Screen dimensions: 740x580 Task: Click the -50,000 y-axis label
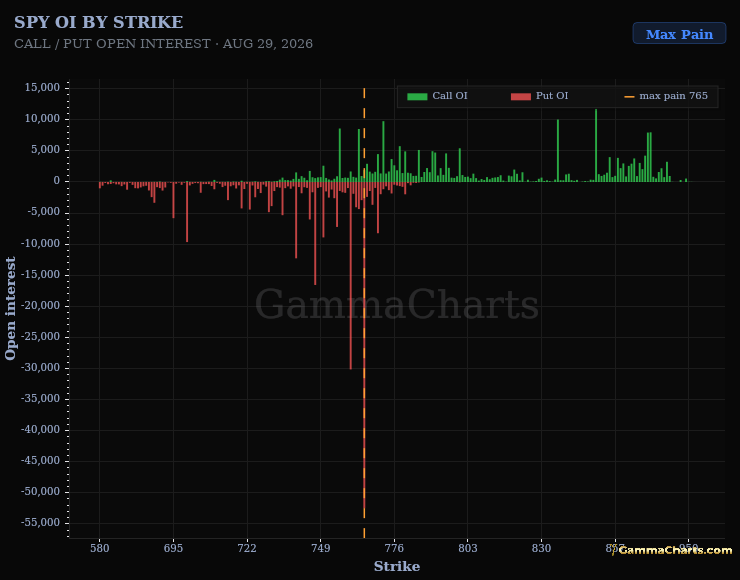(x=41, y=492)
